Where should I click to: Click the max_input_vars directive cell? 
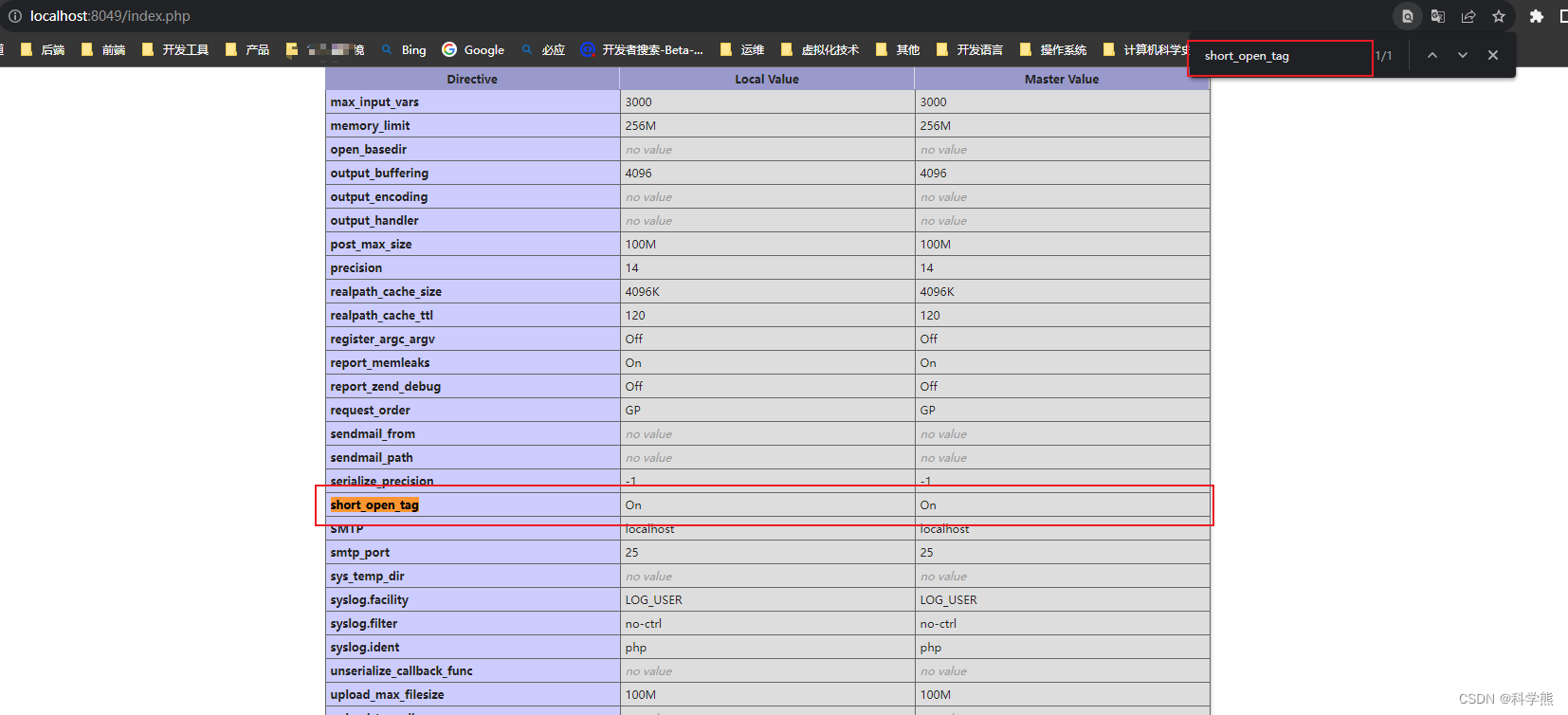(472, 101)
